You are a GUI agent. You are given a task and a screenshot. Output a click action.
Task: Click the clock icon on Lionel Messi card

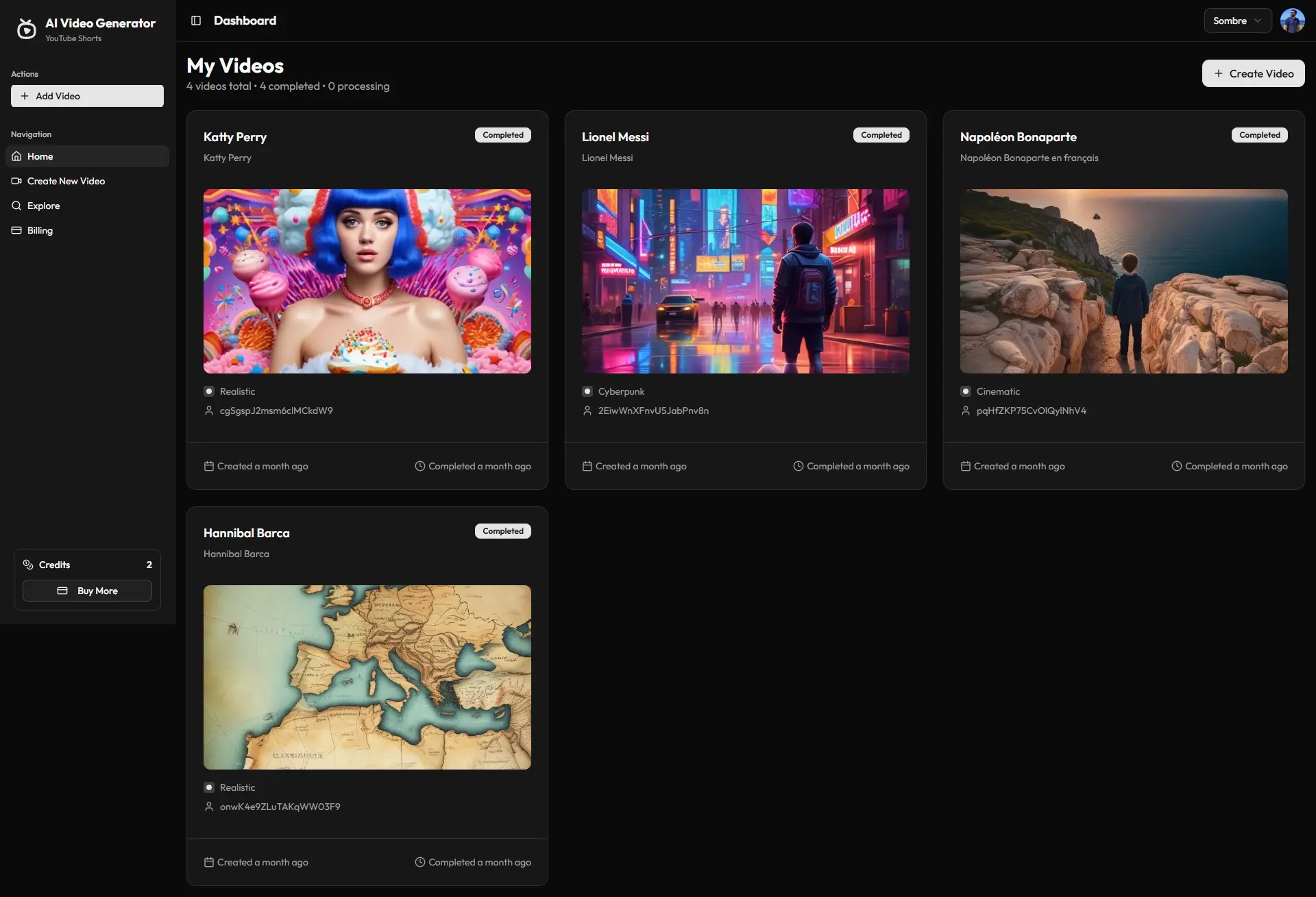click(799, 466)
